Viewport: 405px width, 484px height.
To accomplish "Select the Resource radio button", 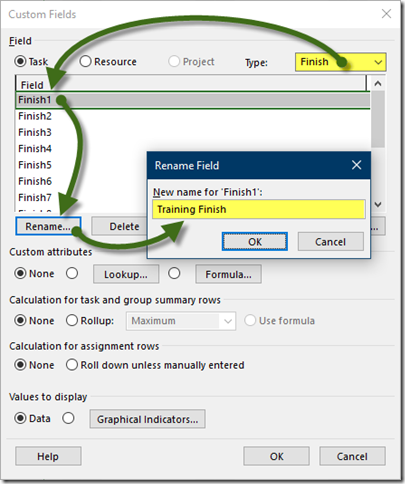I will point(85,62).
